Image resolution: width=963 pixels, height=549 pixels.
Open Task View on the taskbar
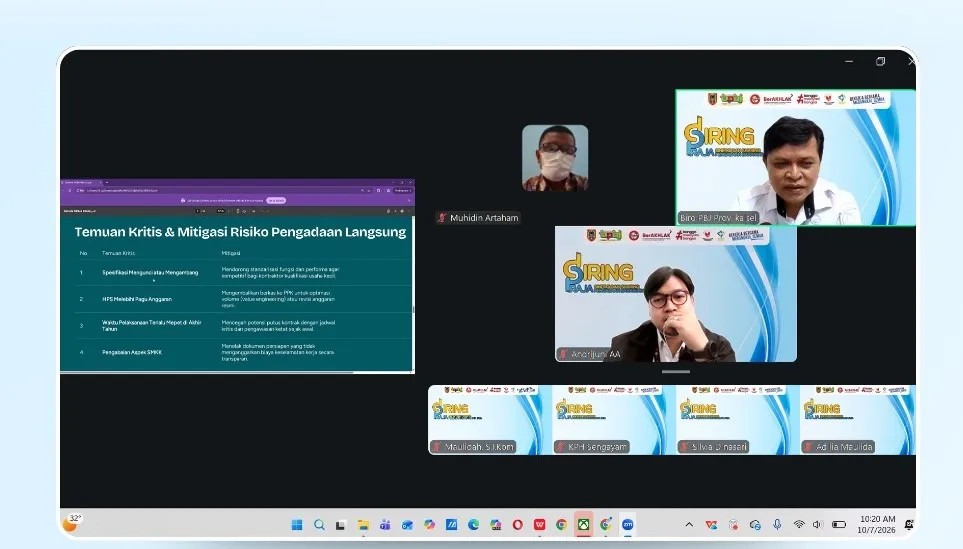tap(341, 524)
